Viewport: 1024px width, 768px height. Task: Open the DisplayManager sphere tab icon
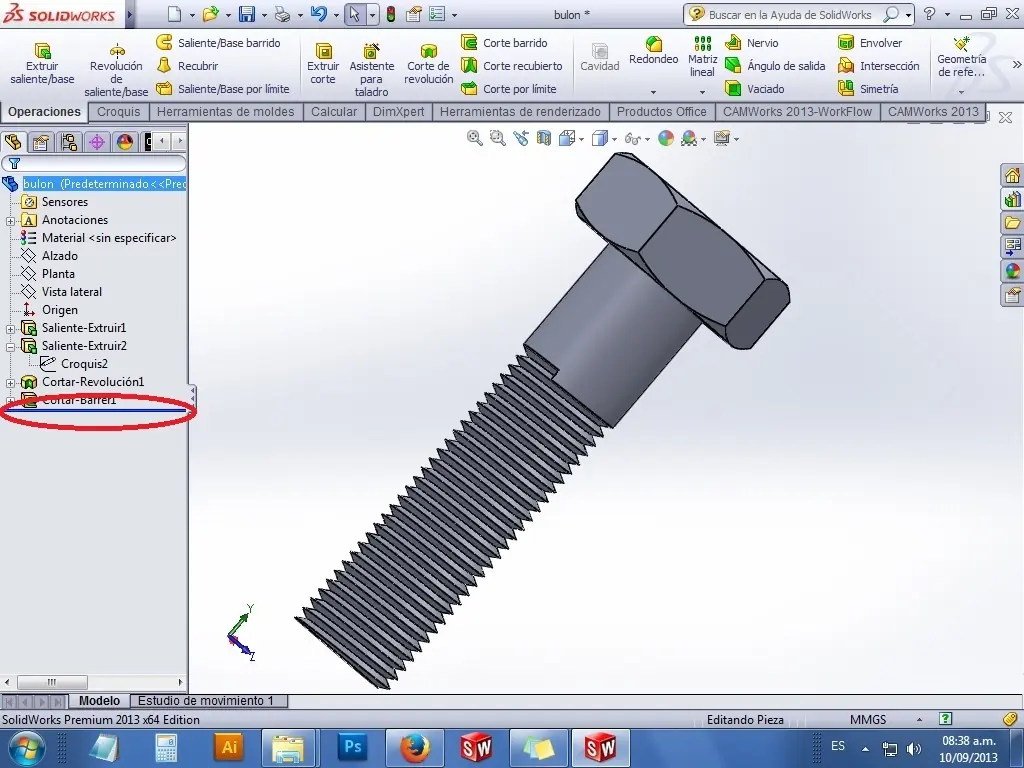(x=125, y=142)
